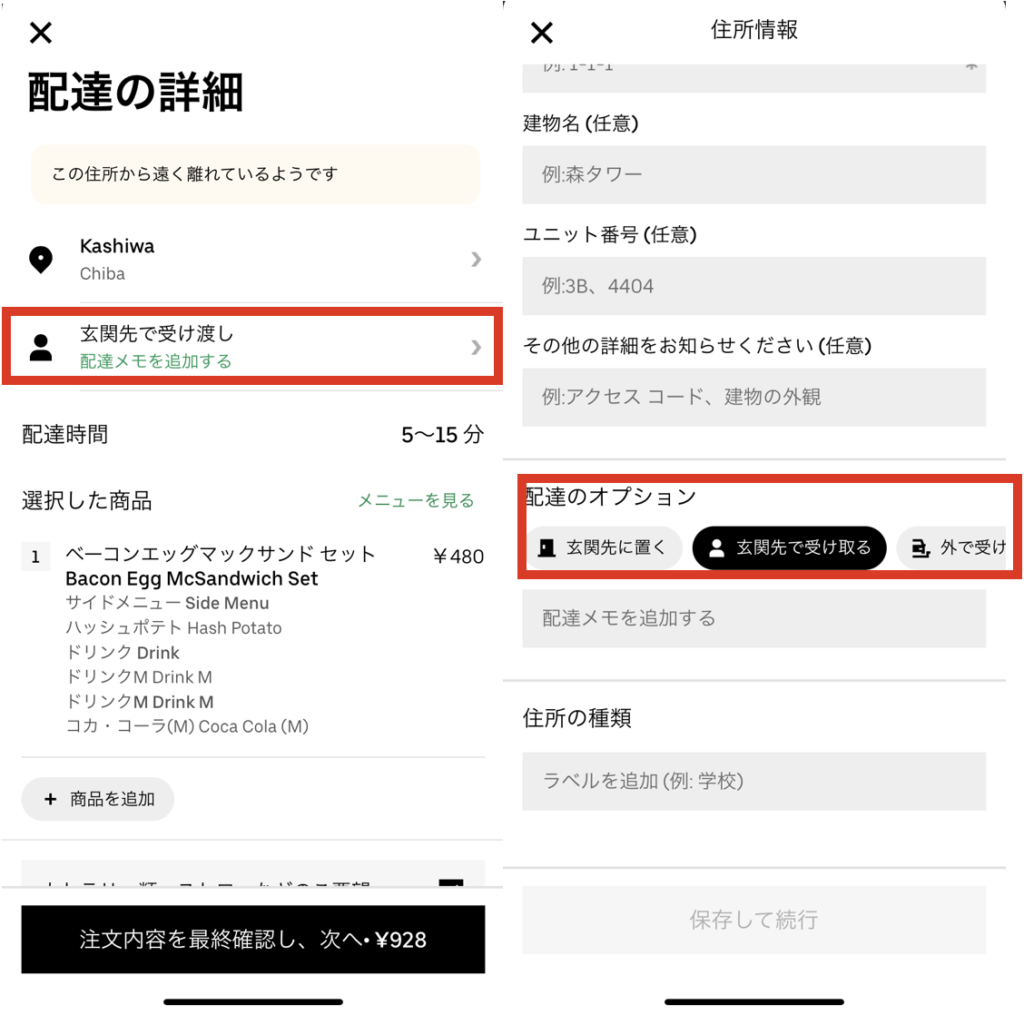1024x1015 pixels.
Task: Tap the plus icon in 商品を追加
Action: coord(50,798)
